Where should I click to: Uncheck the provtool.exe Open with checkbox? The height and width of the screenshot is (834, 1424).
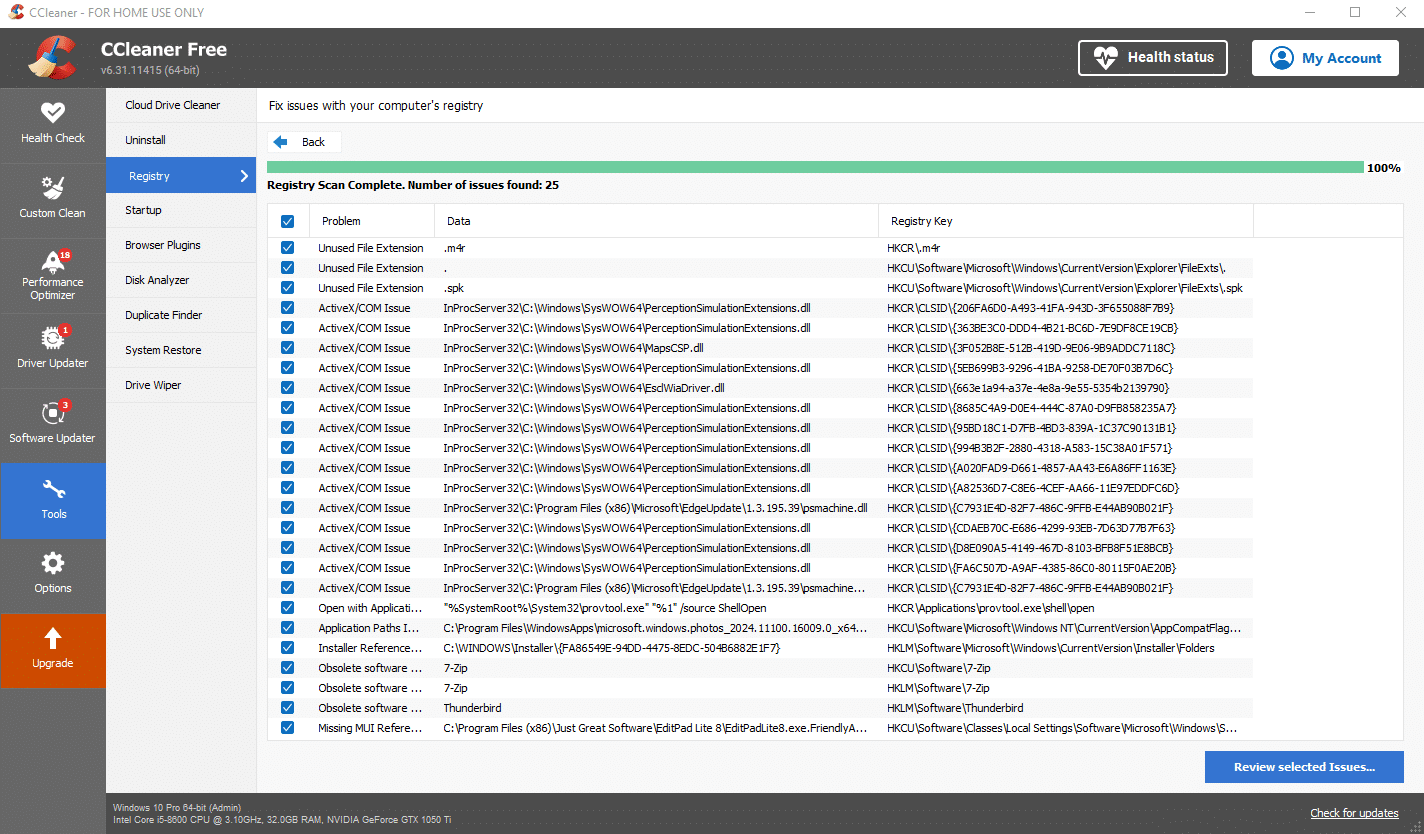288,608
